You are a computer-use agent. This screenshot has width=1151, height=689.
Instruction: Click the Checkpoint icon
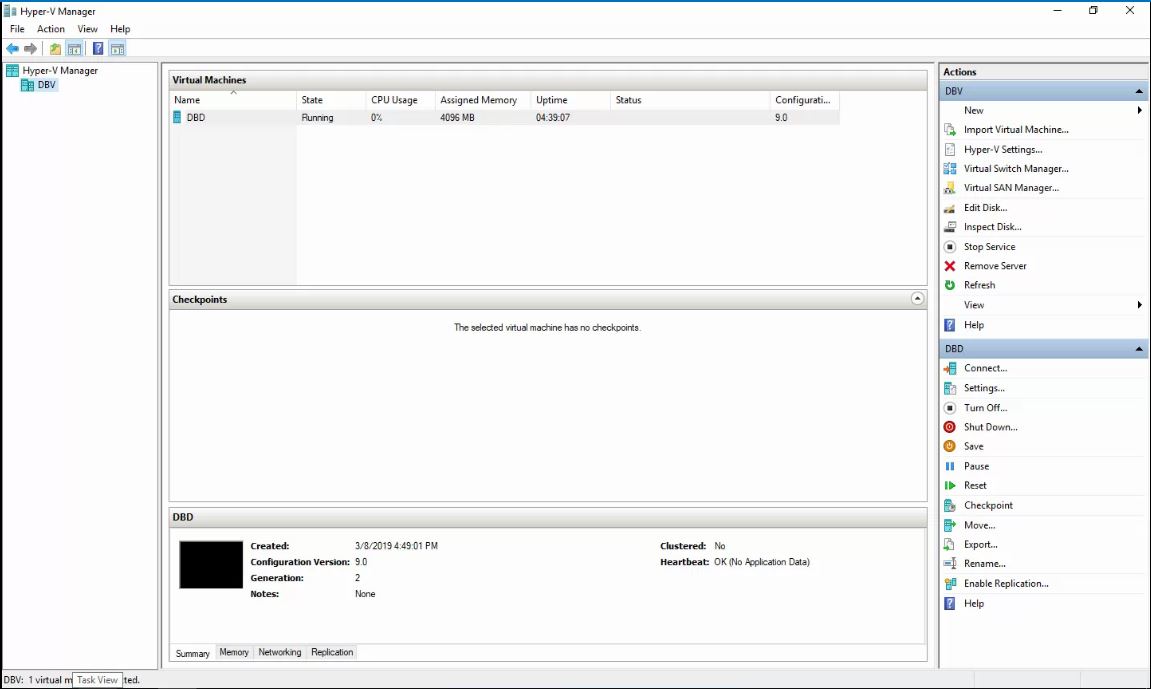coord(950,506)
